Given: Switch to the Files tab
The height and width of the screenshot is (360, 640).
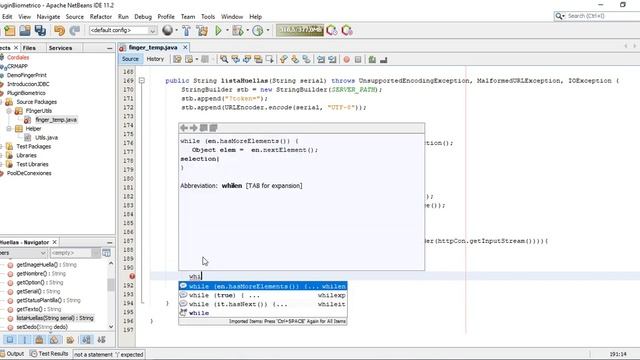Looking at the screenshot, I should point(29,48).
